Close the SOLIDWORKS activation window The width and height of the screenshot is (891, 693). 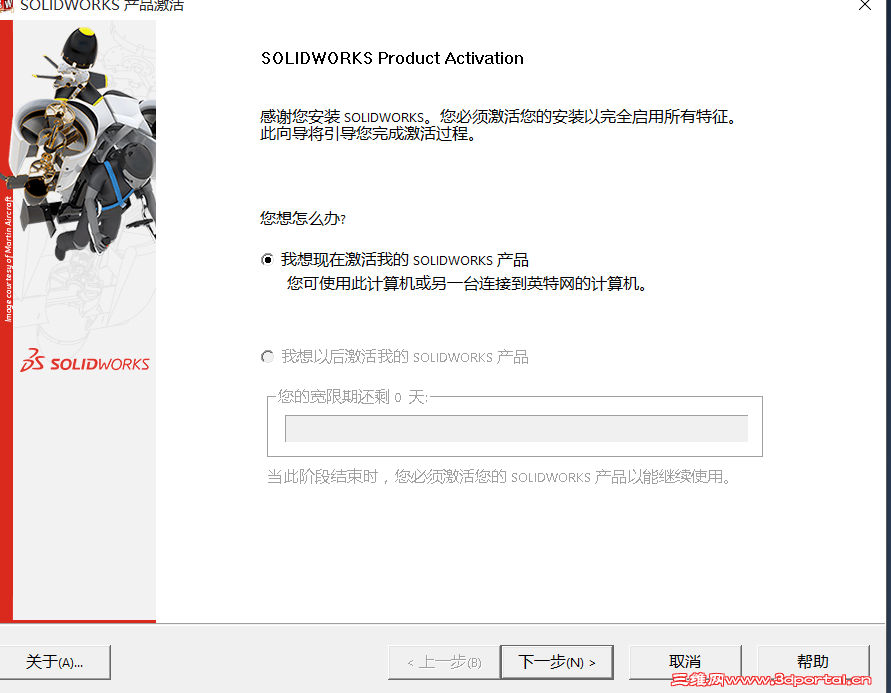(865, 6)
